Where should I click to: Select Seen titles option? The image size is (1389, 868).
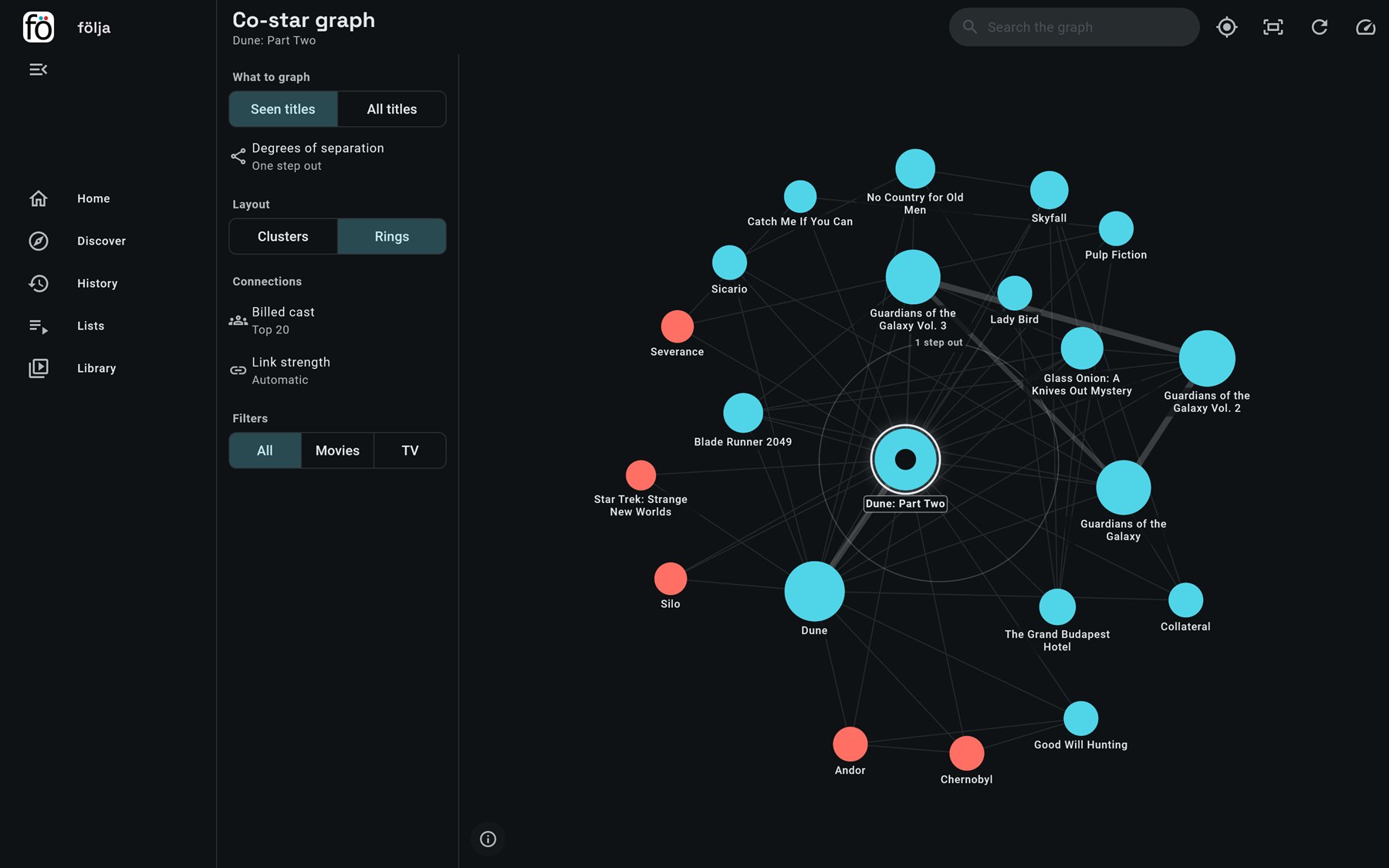point(283,109)
